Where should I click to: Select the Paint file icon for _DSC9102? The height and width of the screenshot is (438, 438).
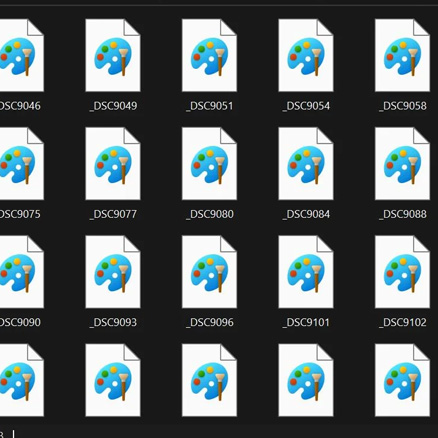tap(402, 272)
